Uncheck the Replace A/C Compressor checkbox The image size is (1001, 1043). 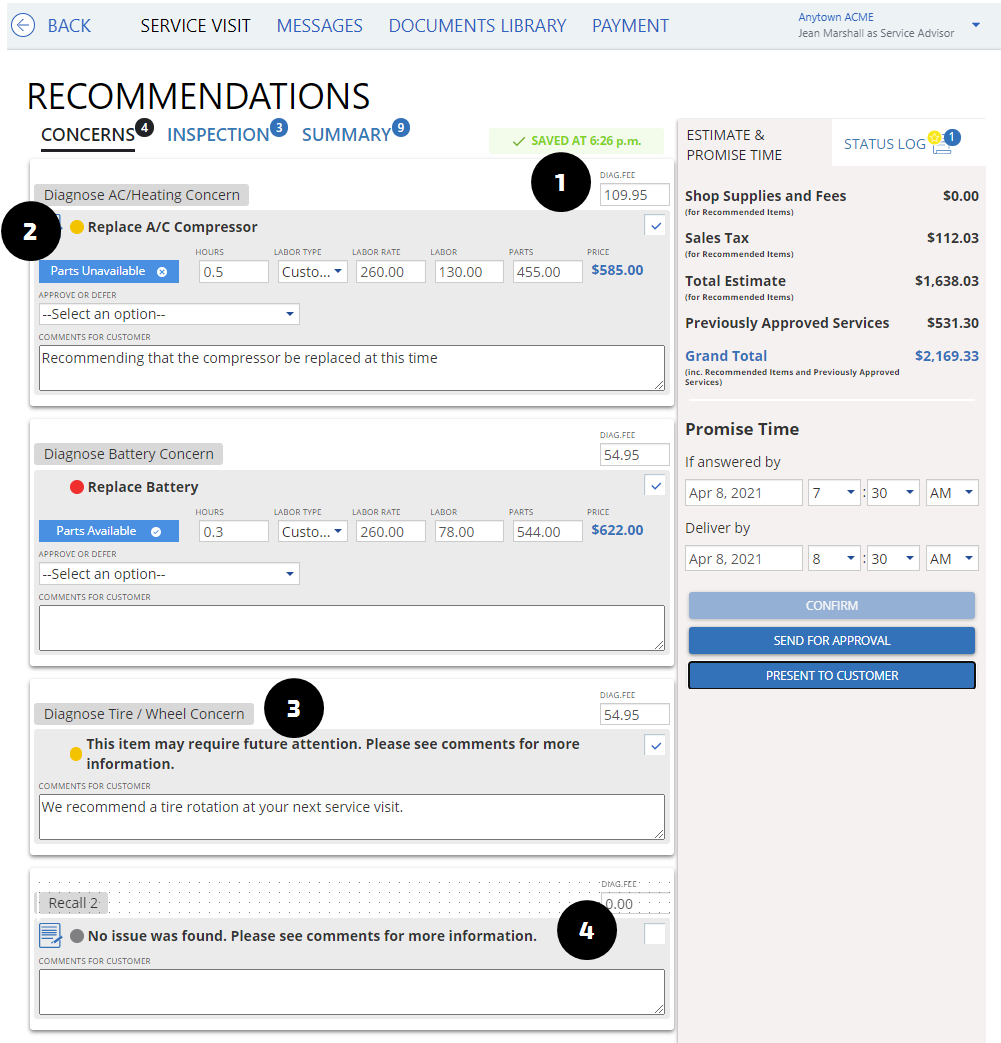[x=655, y=226]
